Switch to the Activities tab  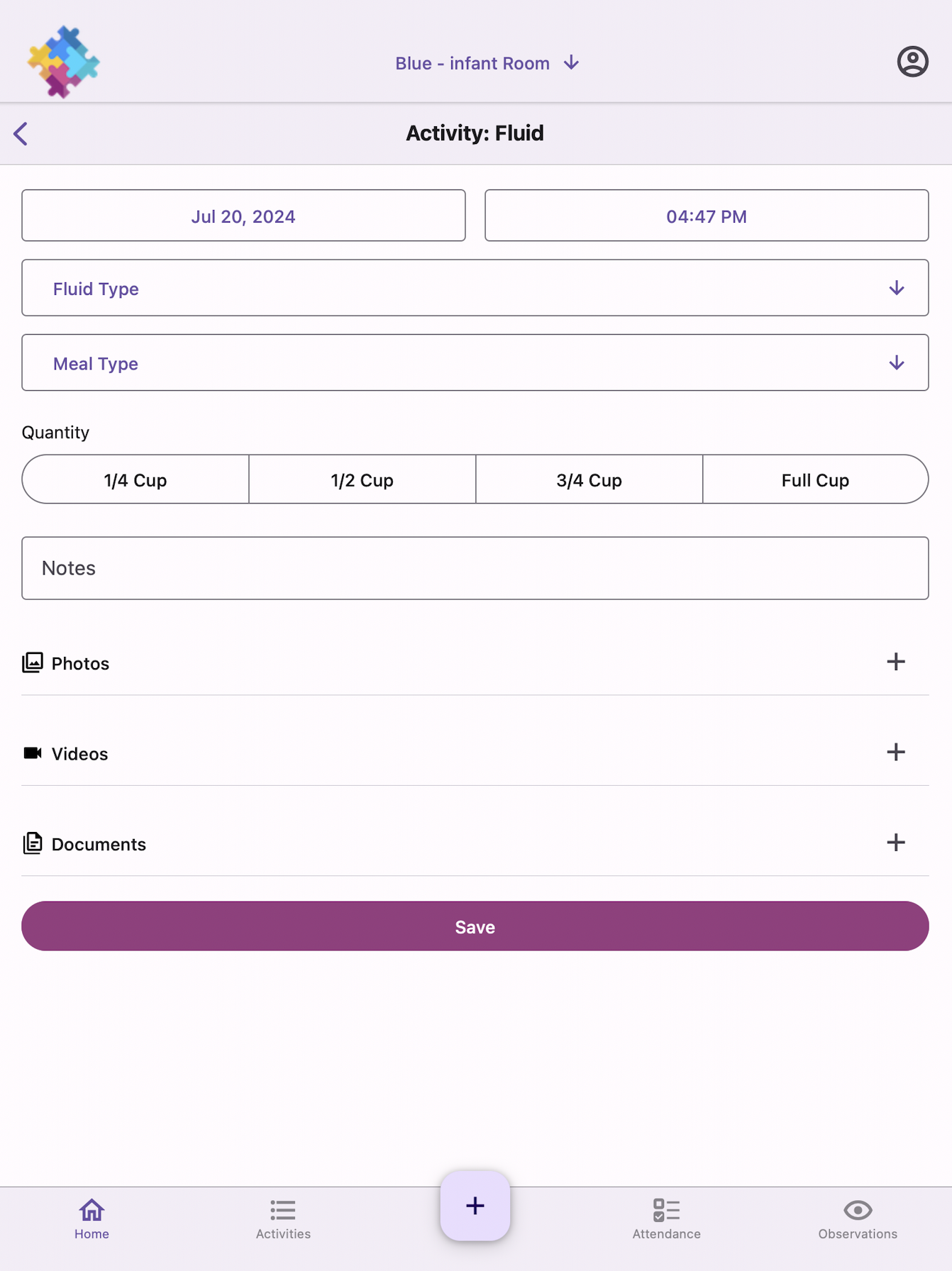click(x=283, y=1219)
